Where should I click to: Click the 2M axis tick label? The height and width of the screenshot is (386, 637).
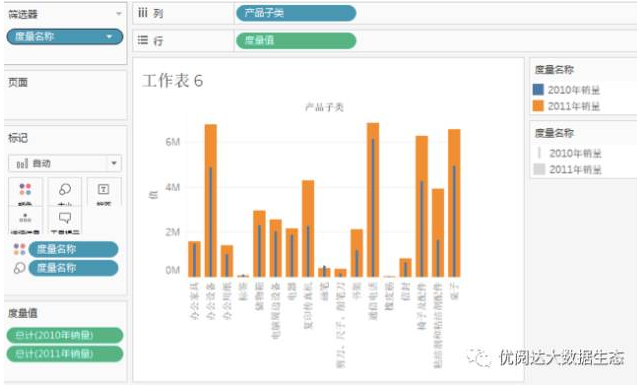(173, 232)
